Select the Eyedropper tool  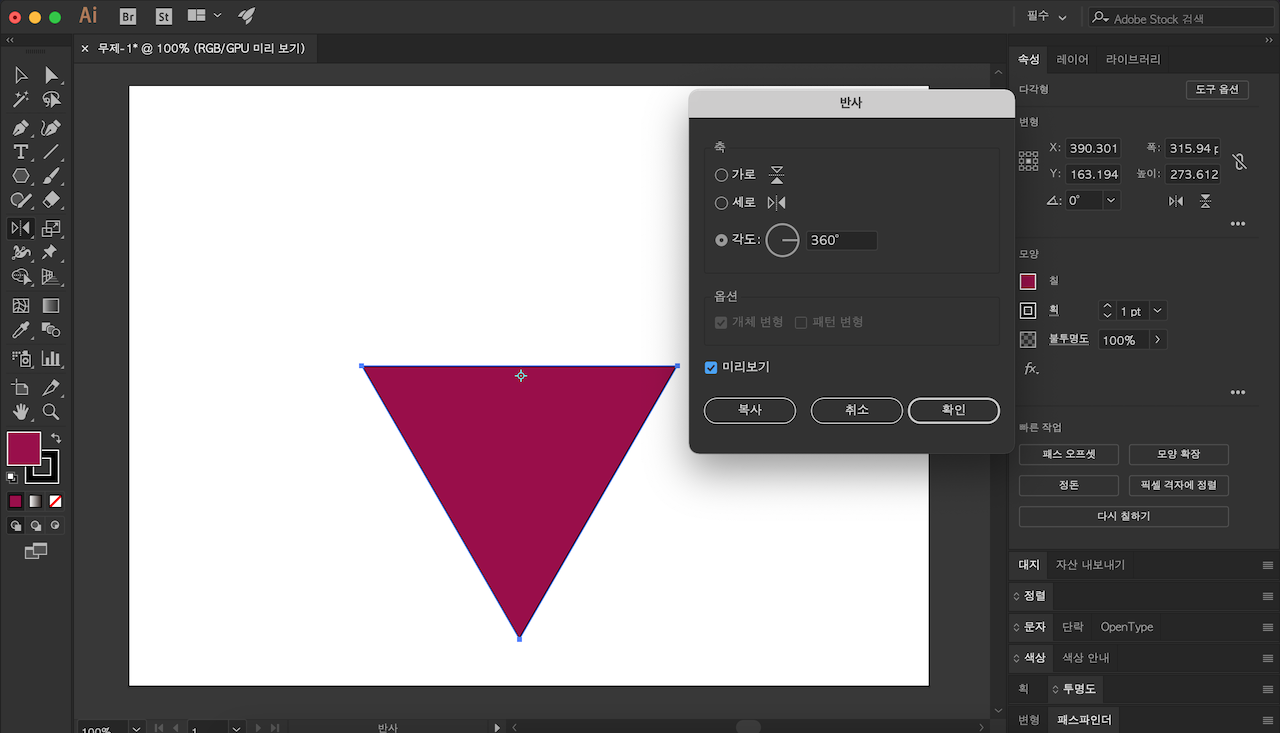20,330
